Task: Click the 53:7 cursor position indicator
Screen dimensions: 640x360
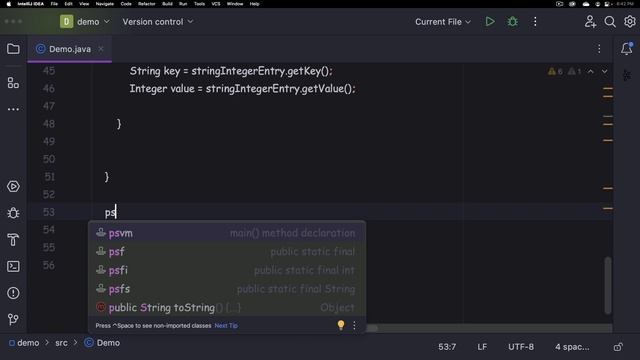Action: pos(447,347)
